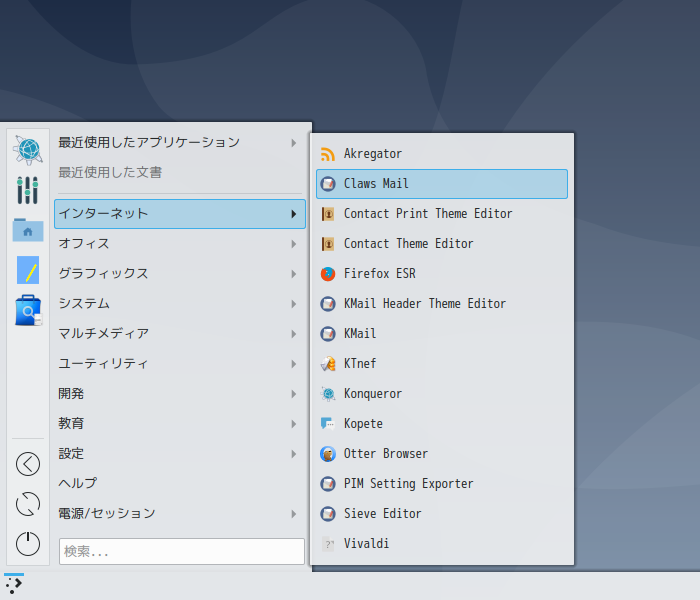
Task: Select the インターネット category
Action: point(180,214)
